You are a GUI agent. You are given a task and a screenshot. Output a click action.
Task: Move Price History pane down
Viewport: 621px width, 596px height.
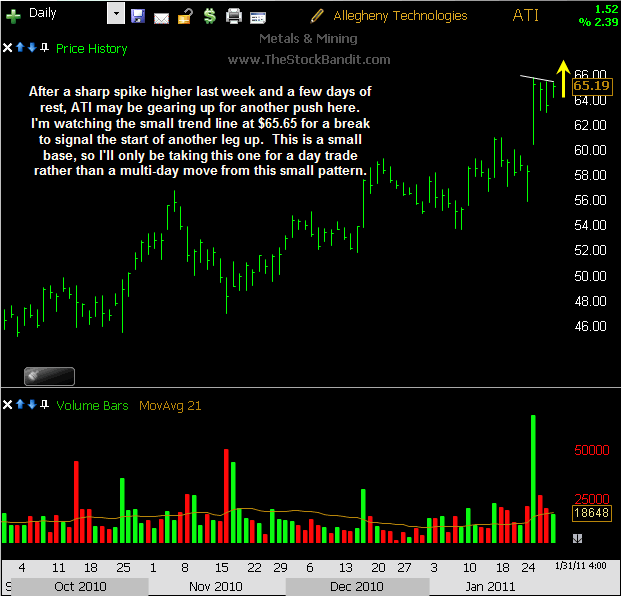point(32,48)
